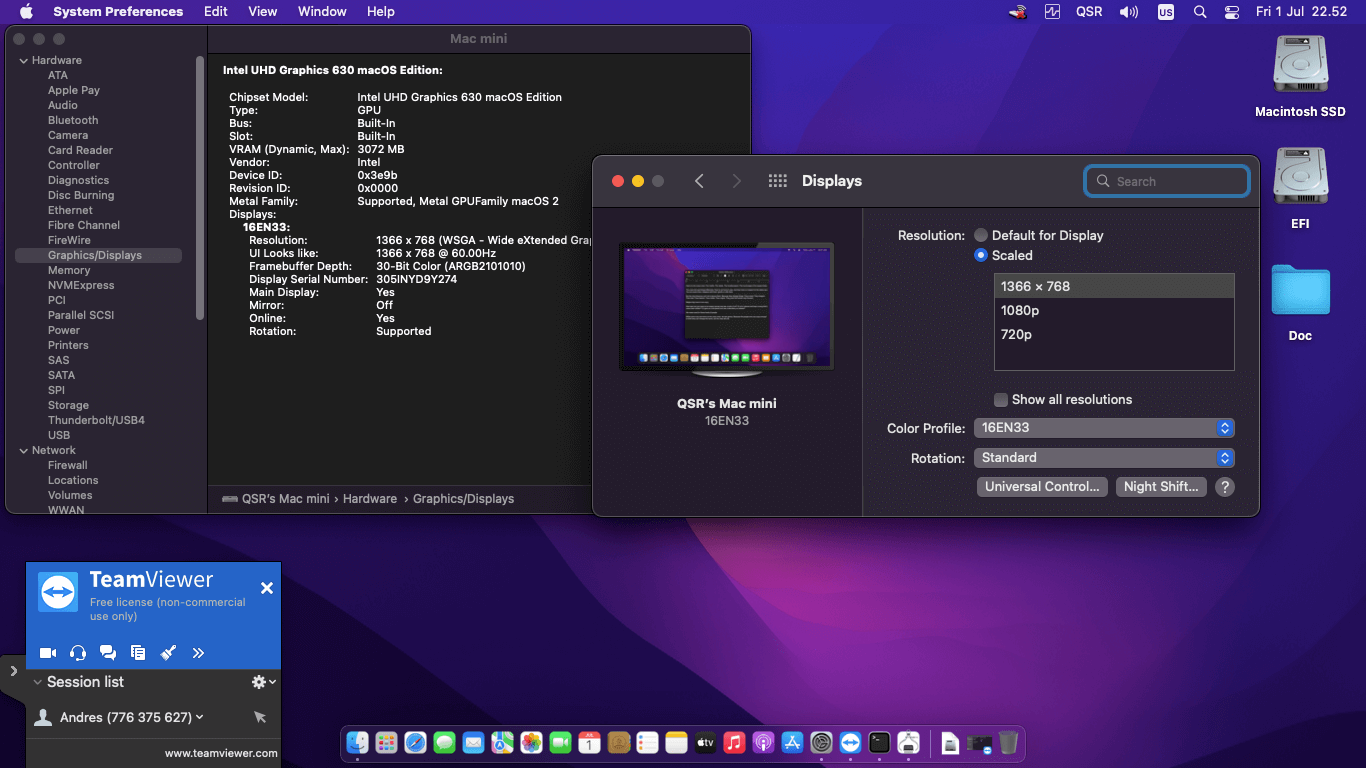Click the TeamViewer headset audio icon
1366x768 pixels.
78,653
